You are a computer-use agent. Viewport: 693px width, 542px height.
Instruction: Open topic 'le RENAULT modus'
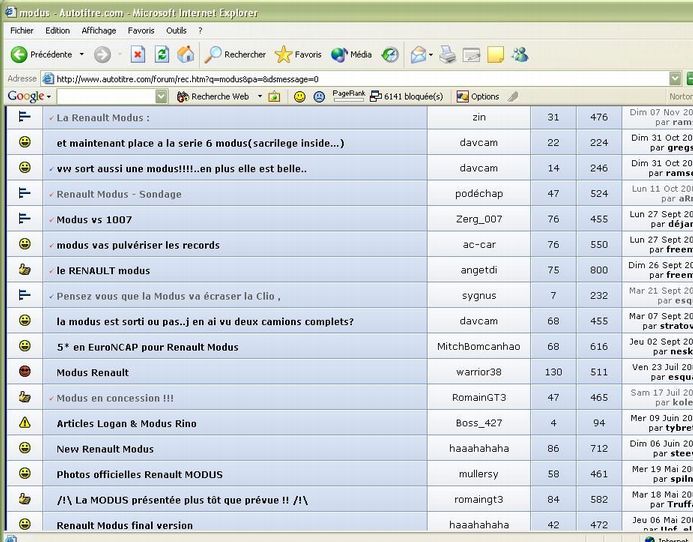click(103, 271)
